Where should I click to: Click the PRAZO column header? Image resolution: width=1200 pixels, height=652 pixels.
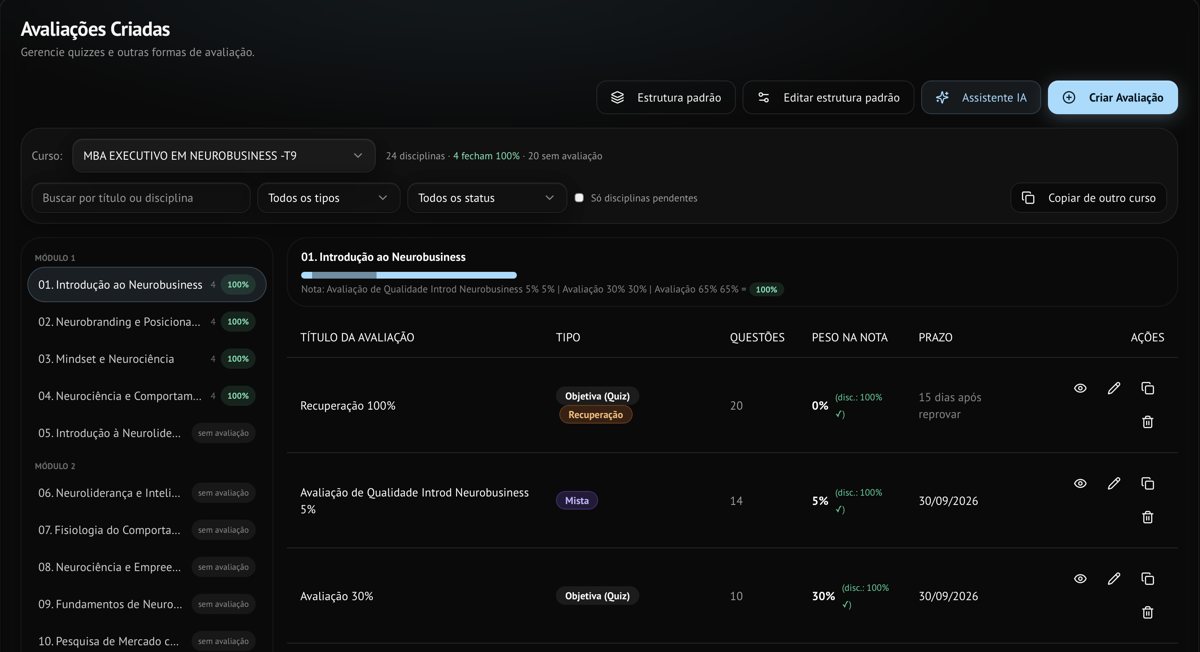tap(936, 337)
